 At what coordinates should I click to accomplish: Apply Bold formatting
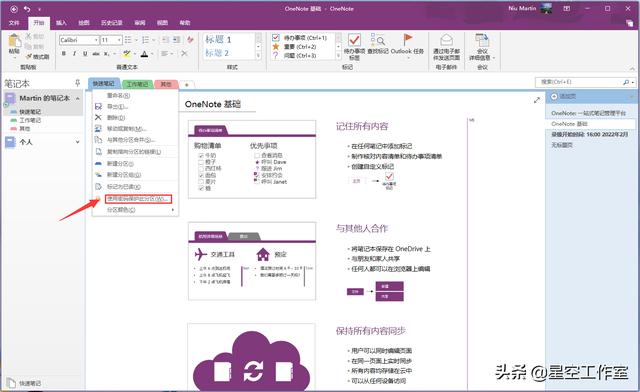[64, 53]
